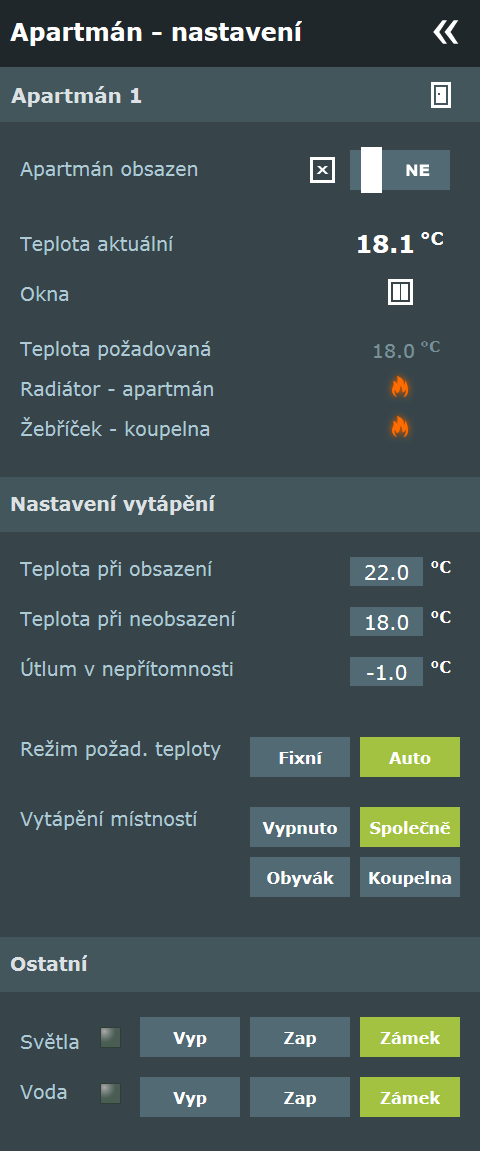Toggle the Apartmán obsazen NE switch
Screen dimensions: 480x1151
click(400, 170)
